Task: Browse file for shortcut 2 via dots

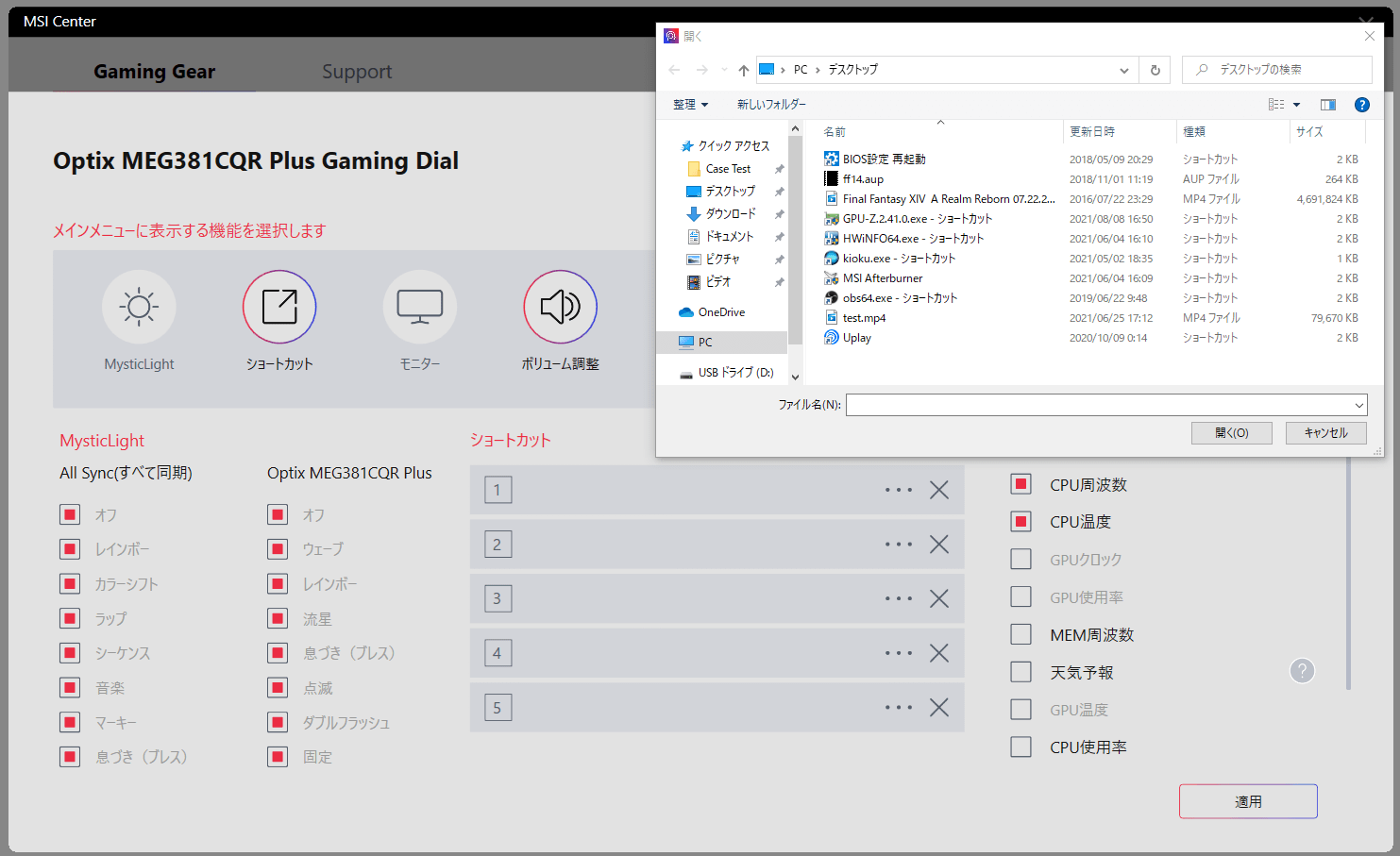Action: pos(899,545)
